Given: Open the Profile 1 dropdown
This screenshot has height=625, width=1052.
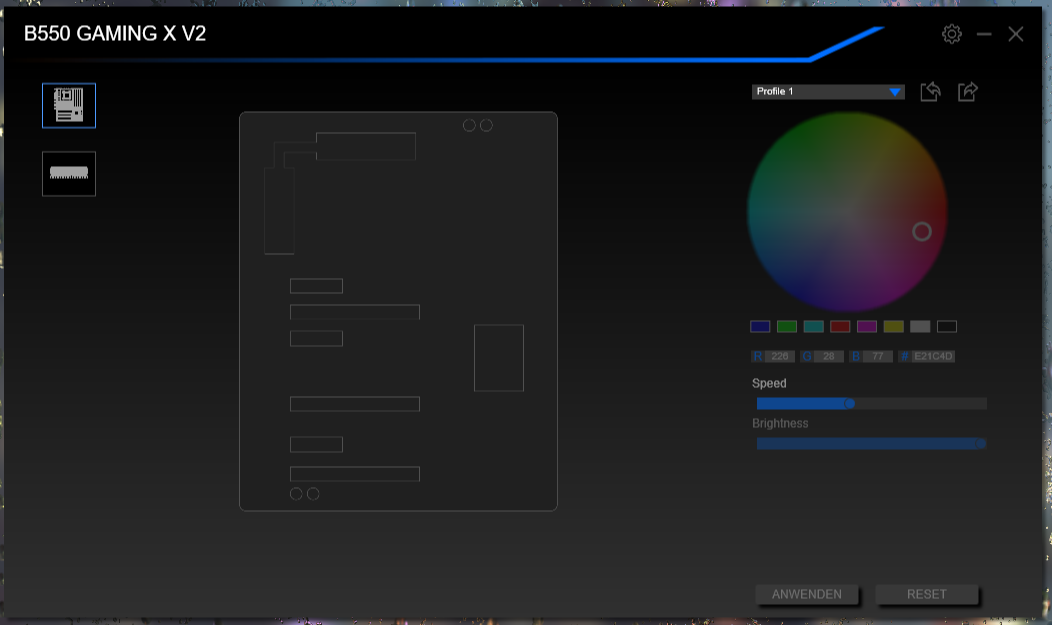Looking at the screenshot, I should [828, 91].
